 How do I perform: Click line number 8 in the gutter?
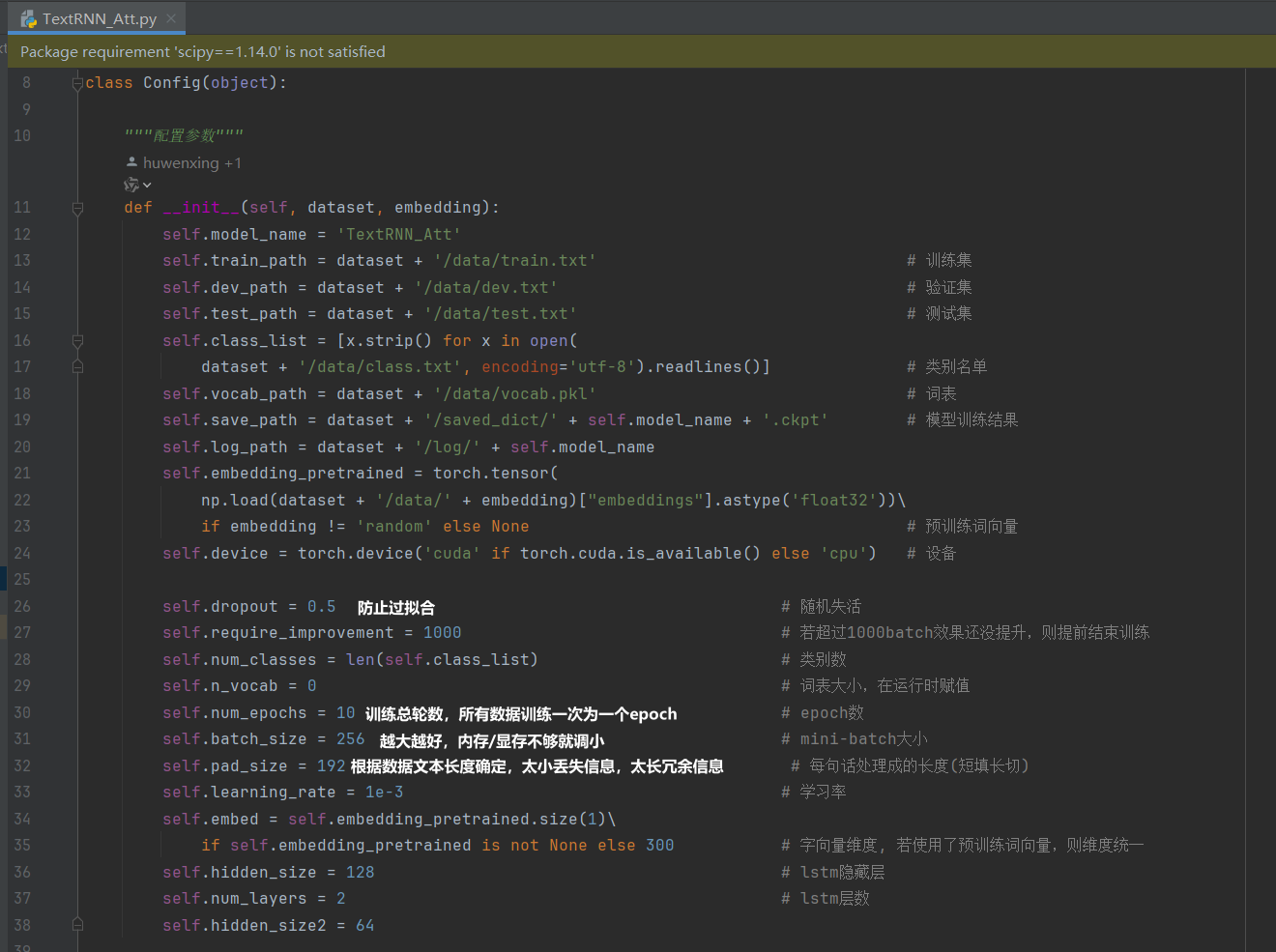pos(26,83)
